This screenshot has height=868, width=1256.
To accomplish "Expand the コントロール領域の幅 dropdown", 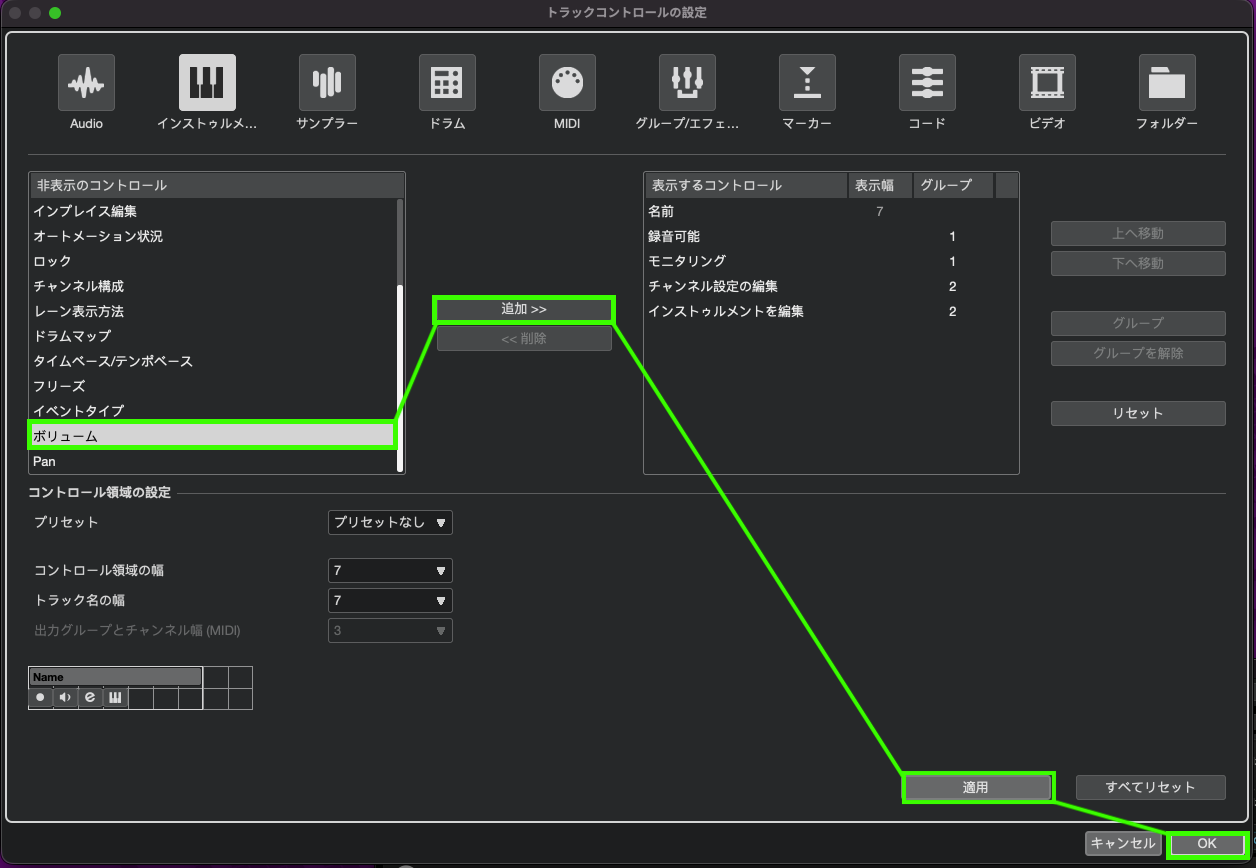I will [x=390, y=571].
